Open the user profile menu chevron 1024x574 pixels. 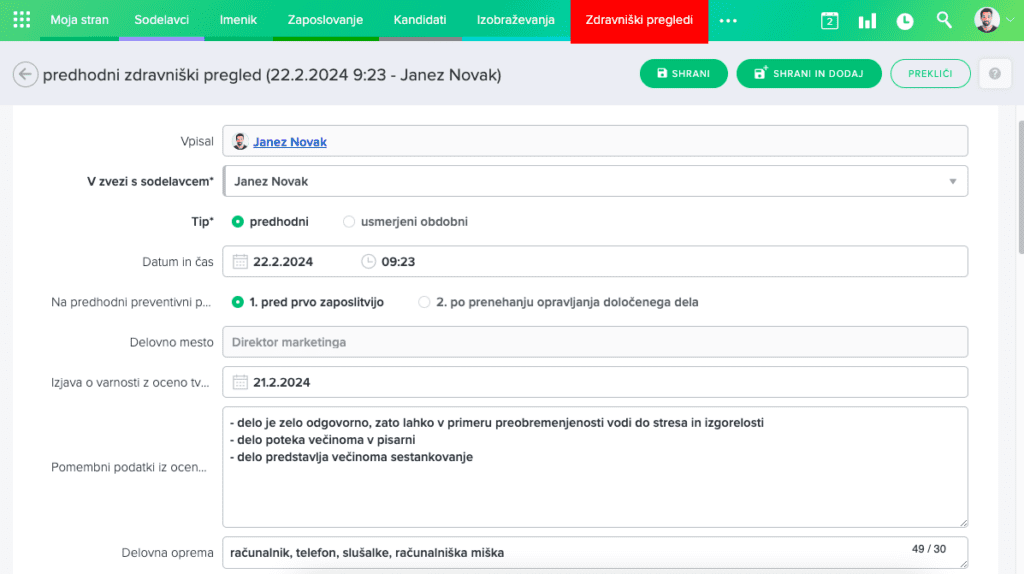[x=1011, y=20]
